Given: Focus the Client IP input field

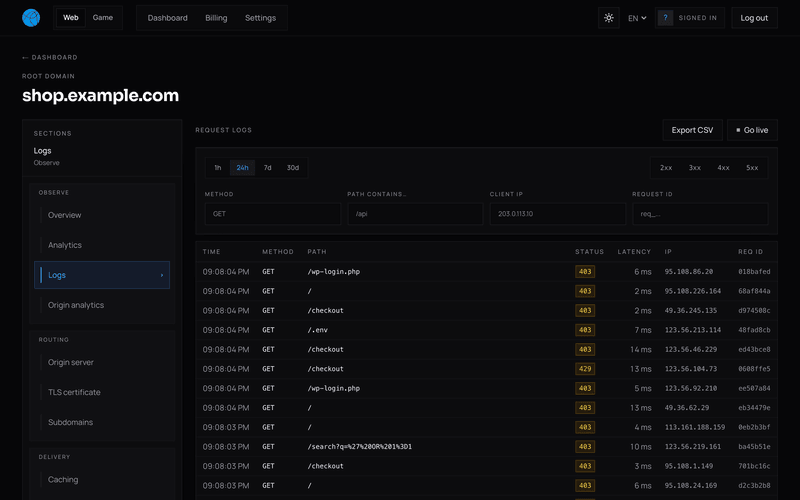Looking at the screenshot, I should 558,214.
